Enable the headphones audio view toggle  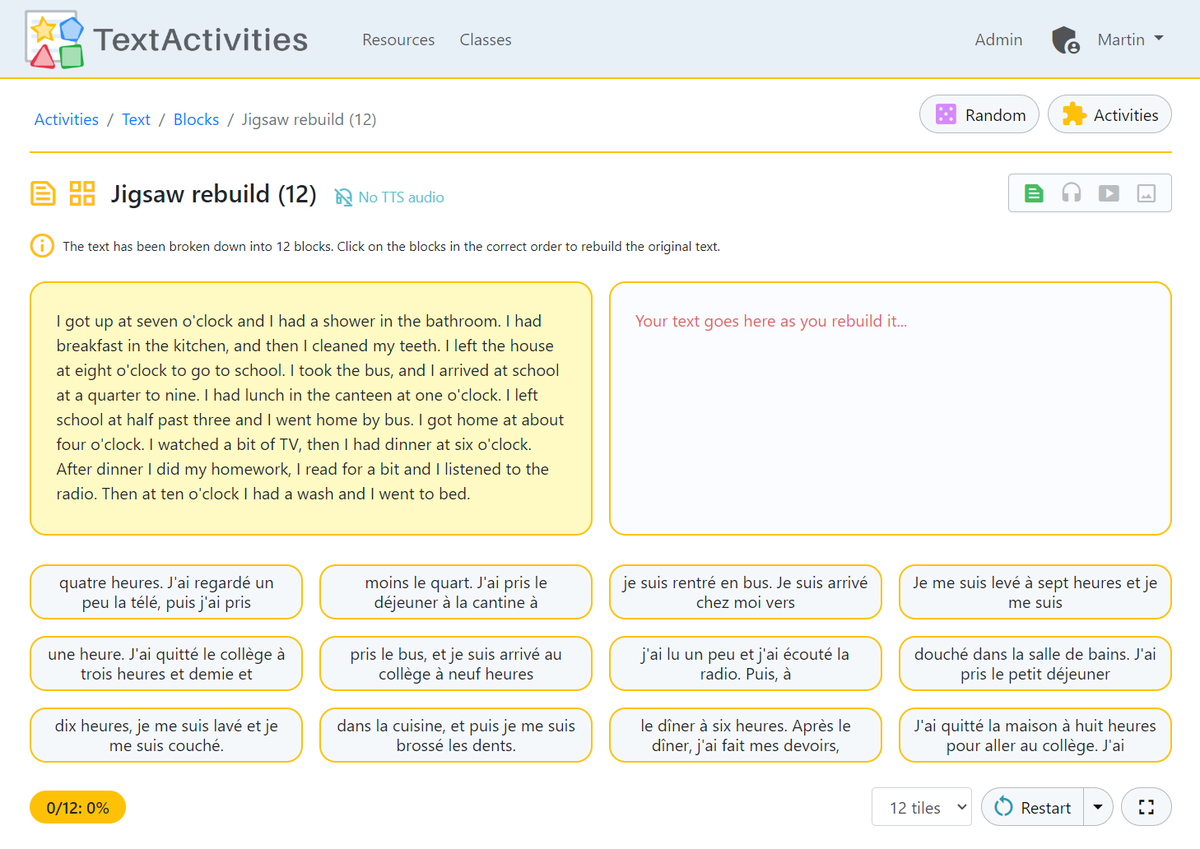point(1071,192)
